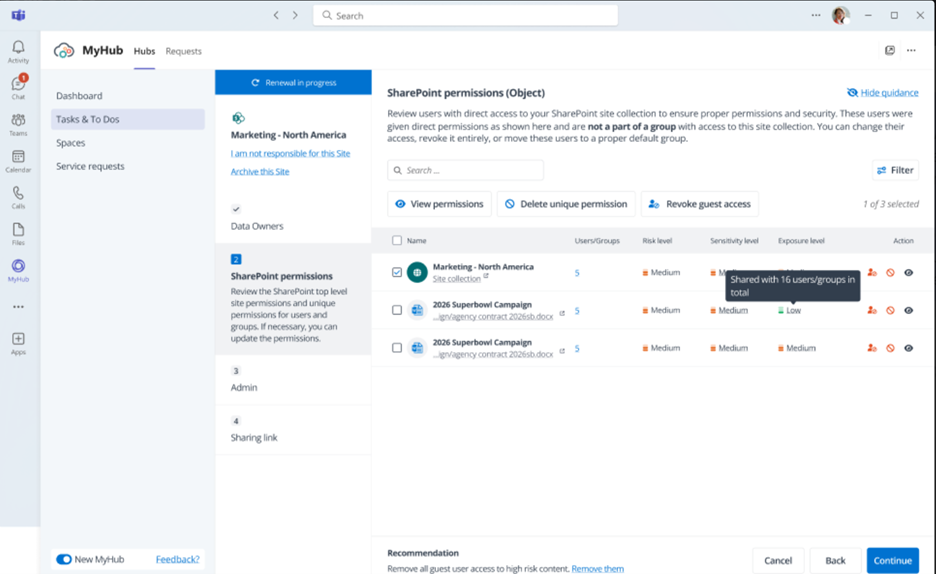Click the Apps icon in Teams rail
The width and height of the screenshot is (936, 574).
[x=18, y=343]
